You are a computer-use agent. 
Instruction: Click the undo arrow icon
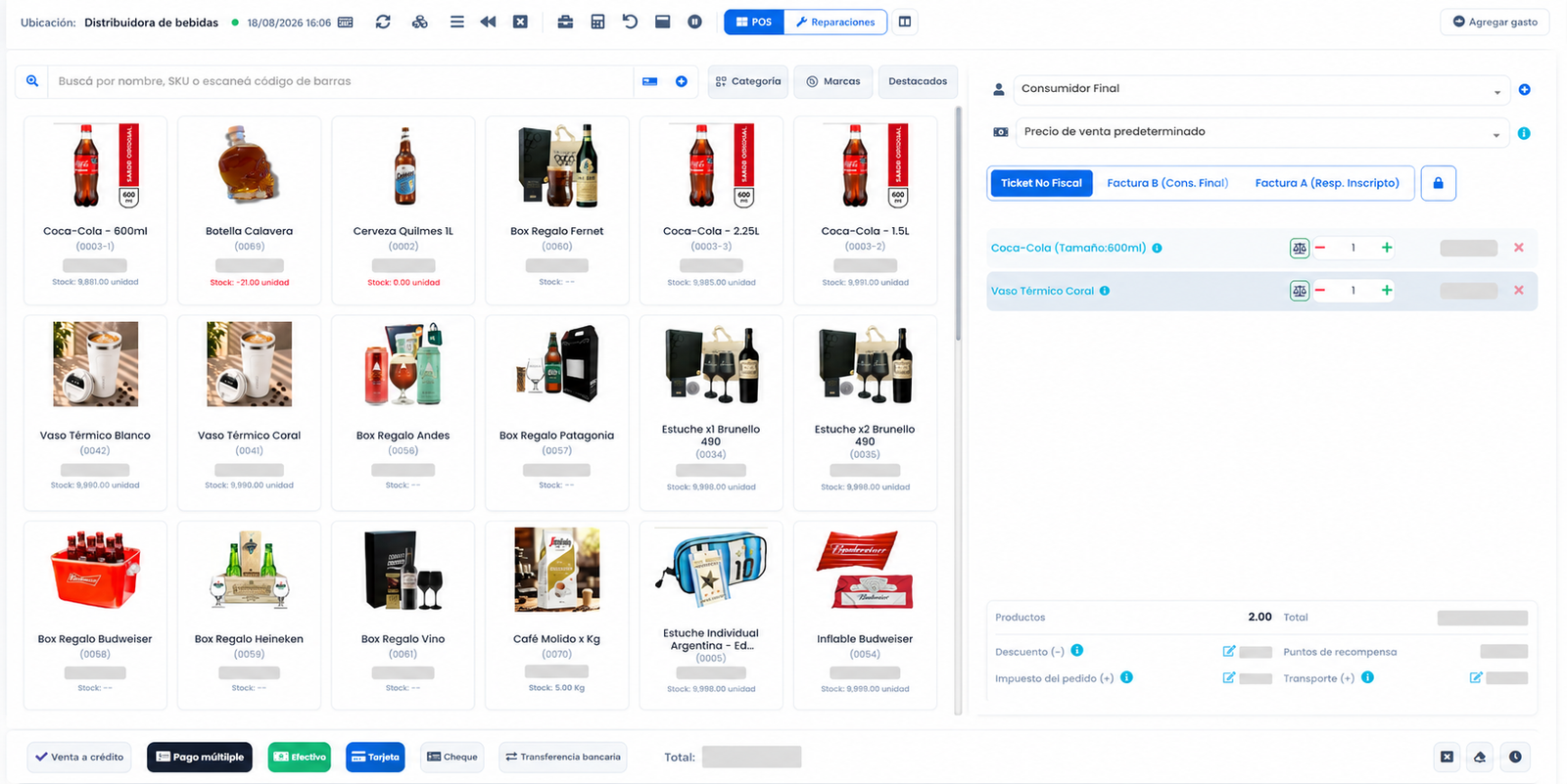[x=630, y=22]
